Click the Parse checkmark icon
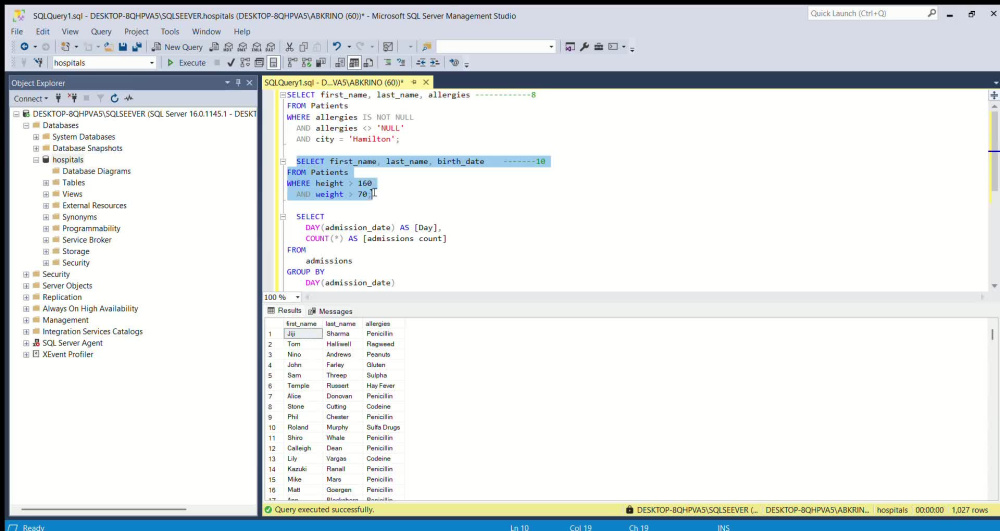1000x531 pixels. click(x=231, y=62)
